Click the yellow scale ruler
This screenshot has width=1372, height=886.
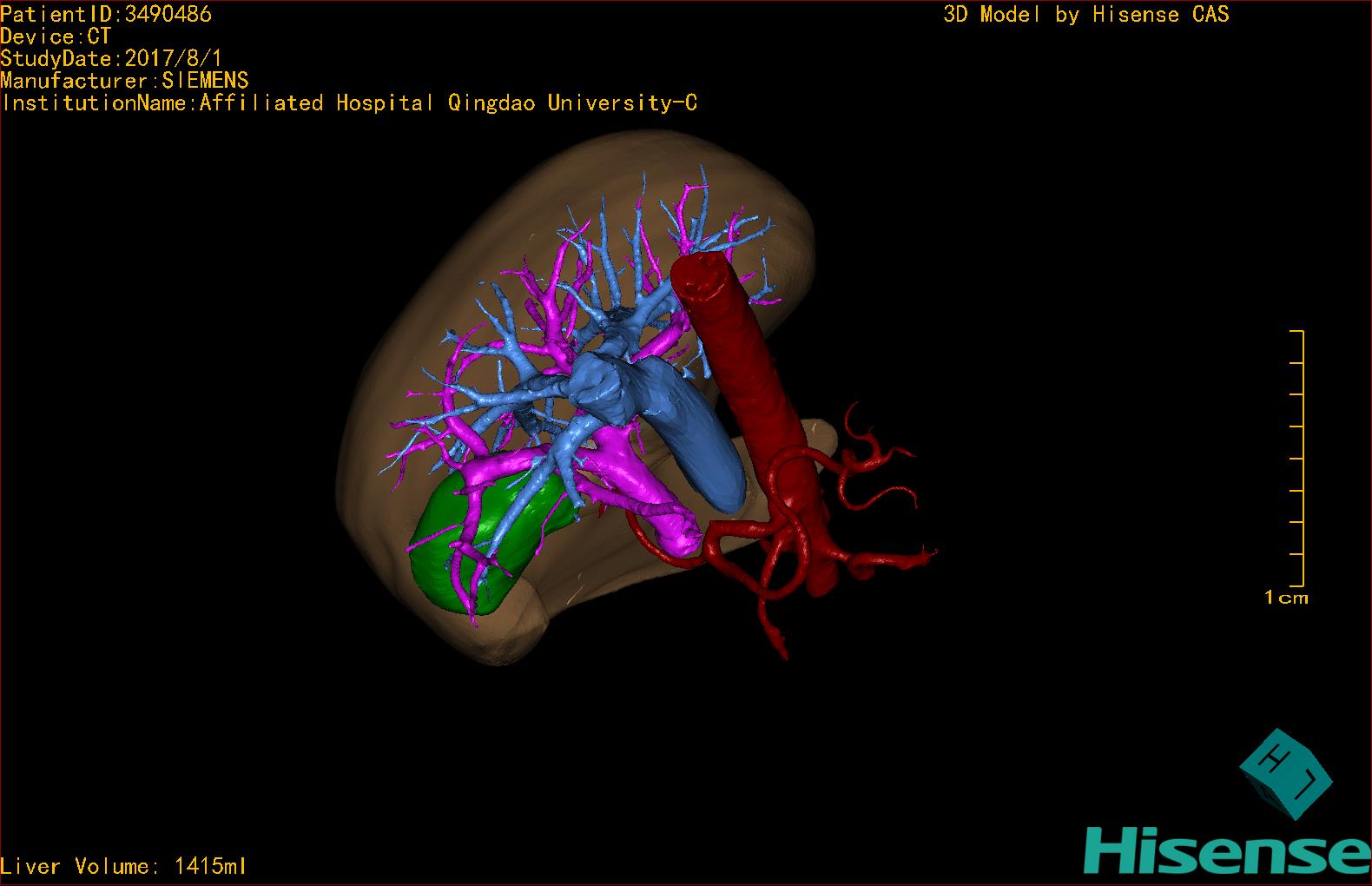1298,458
